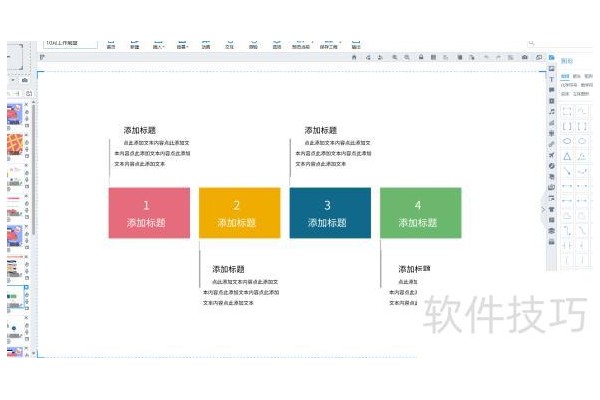Click the redo arrow icon
Viewport: 600px width, 400px height.
[x=498, y=57]
